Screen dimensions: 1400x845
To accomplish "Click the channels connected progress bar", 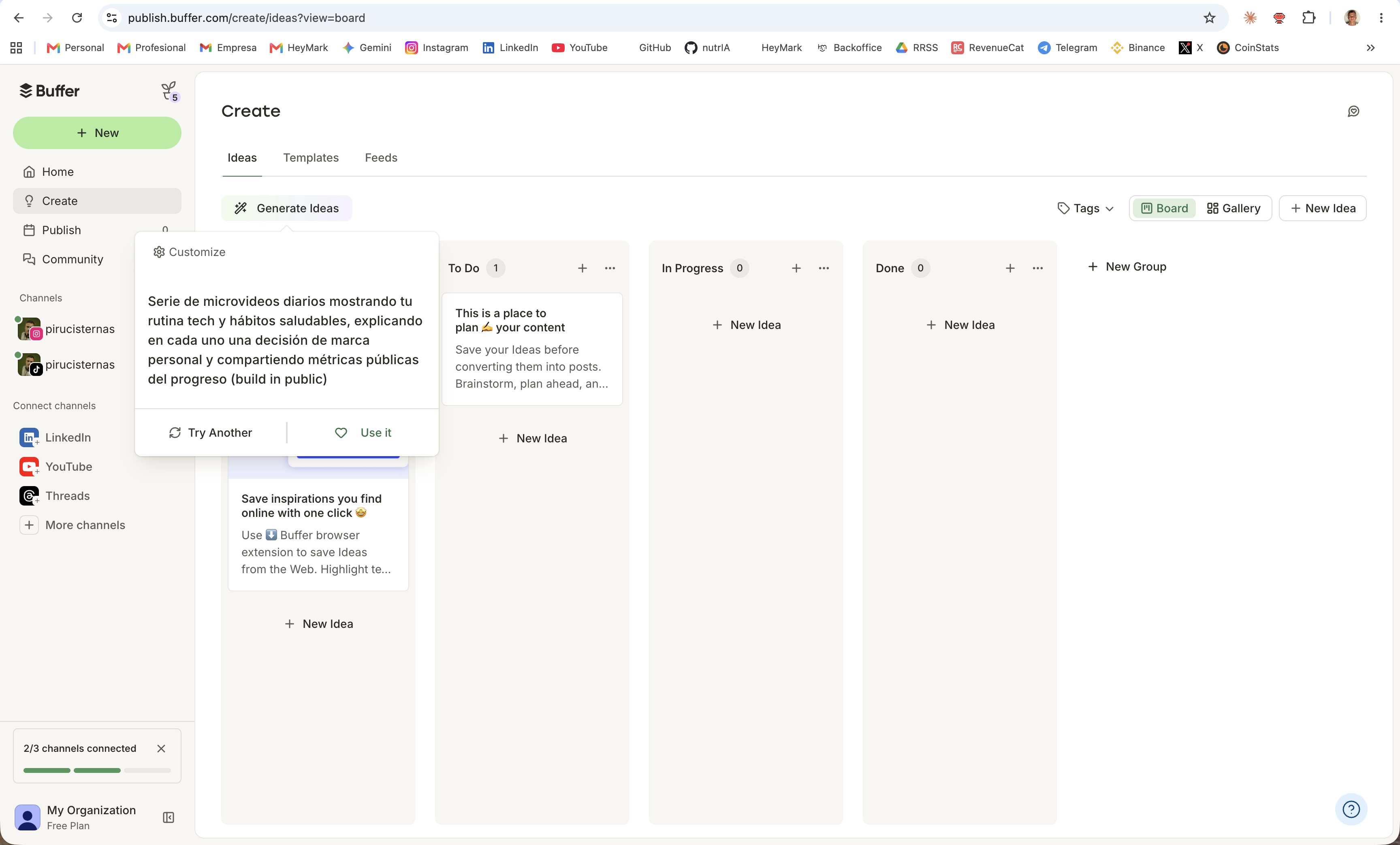I will (x=97, y=770).
